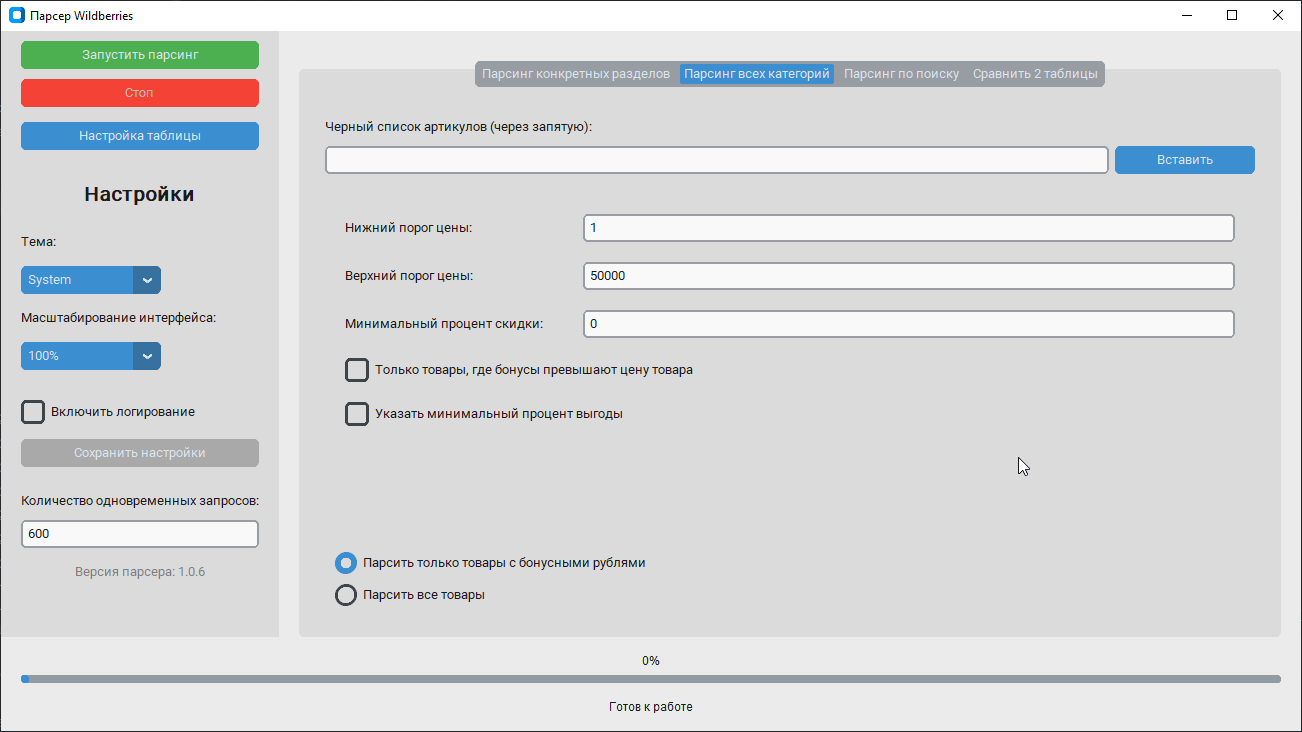Minimize the Парсер Wildberries window
The image size is (1302, 732).
[x=1187, y=16]
